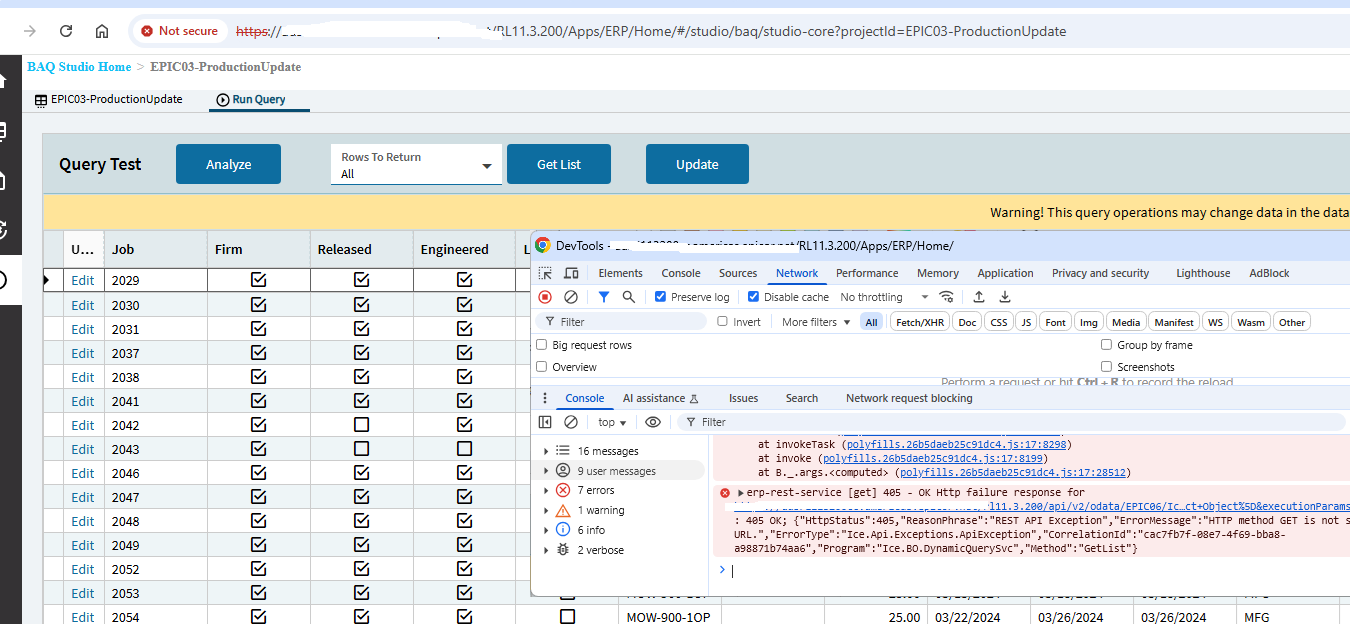Enable the Invert filter checkbox
Screen dimensions: 1350x624
tap(723, 322)
